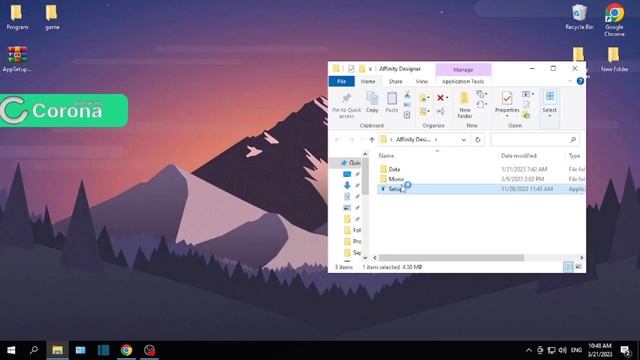
Task: Click Quick access toolbar properties icon in title bar
Action: [x=351, y=69]
